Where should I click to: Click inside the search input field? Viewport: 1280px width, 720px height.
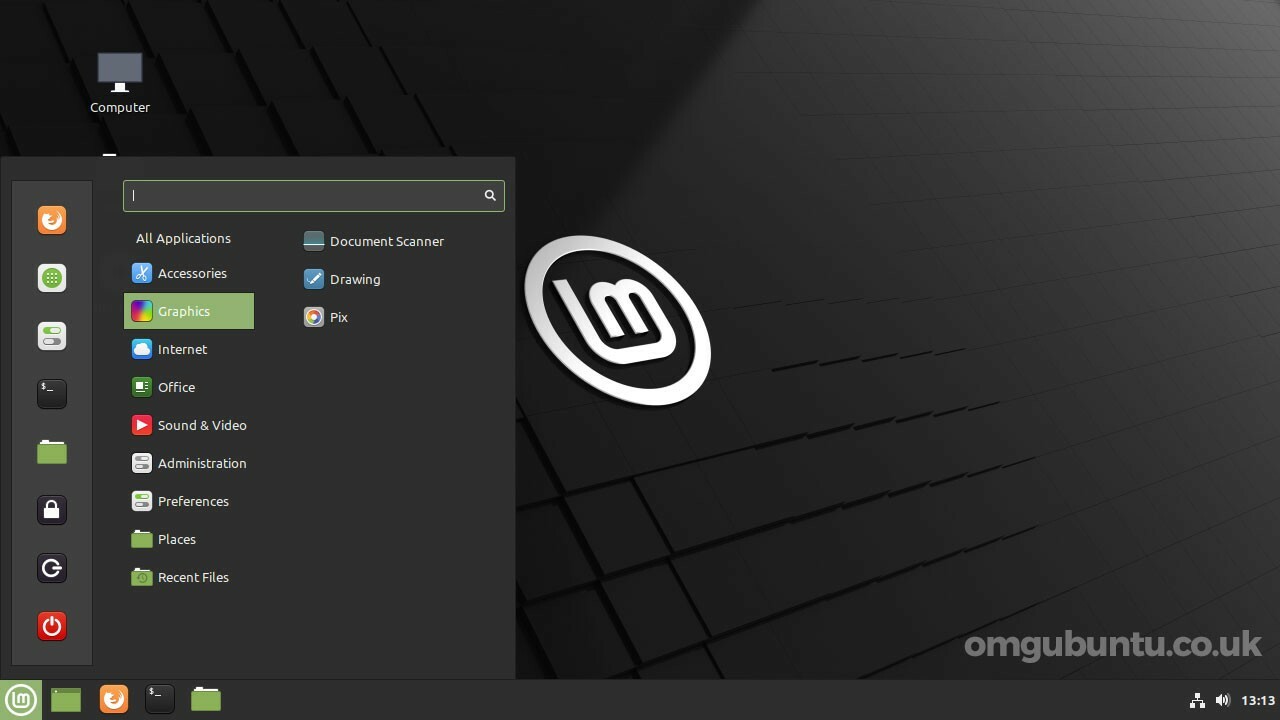point(300,195)
